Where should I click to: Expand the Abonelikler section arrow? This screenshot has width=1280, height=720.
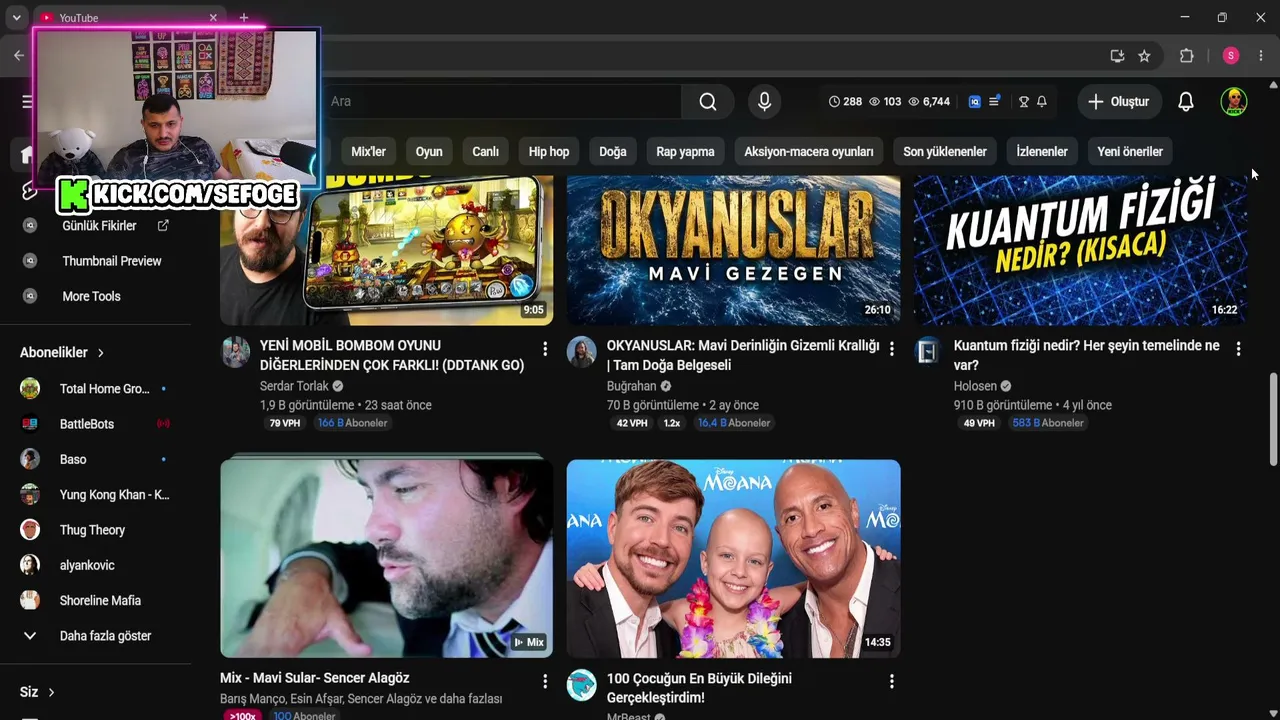pos(101,353)
